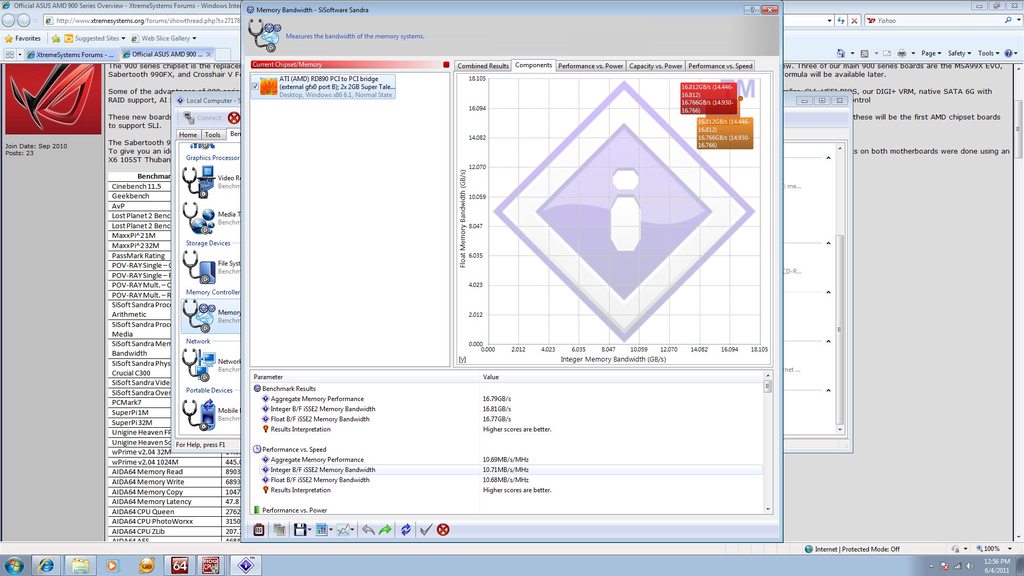Uncheck the ATI RD890 chipset result checkbox
This screenshot has width=1024, height=576.
click(255, 86)
